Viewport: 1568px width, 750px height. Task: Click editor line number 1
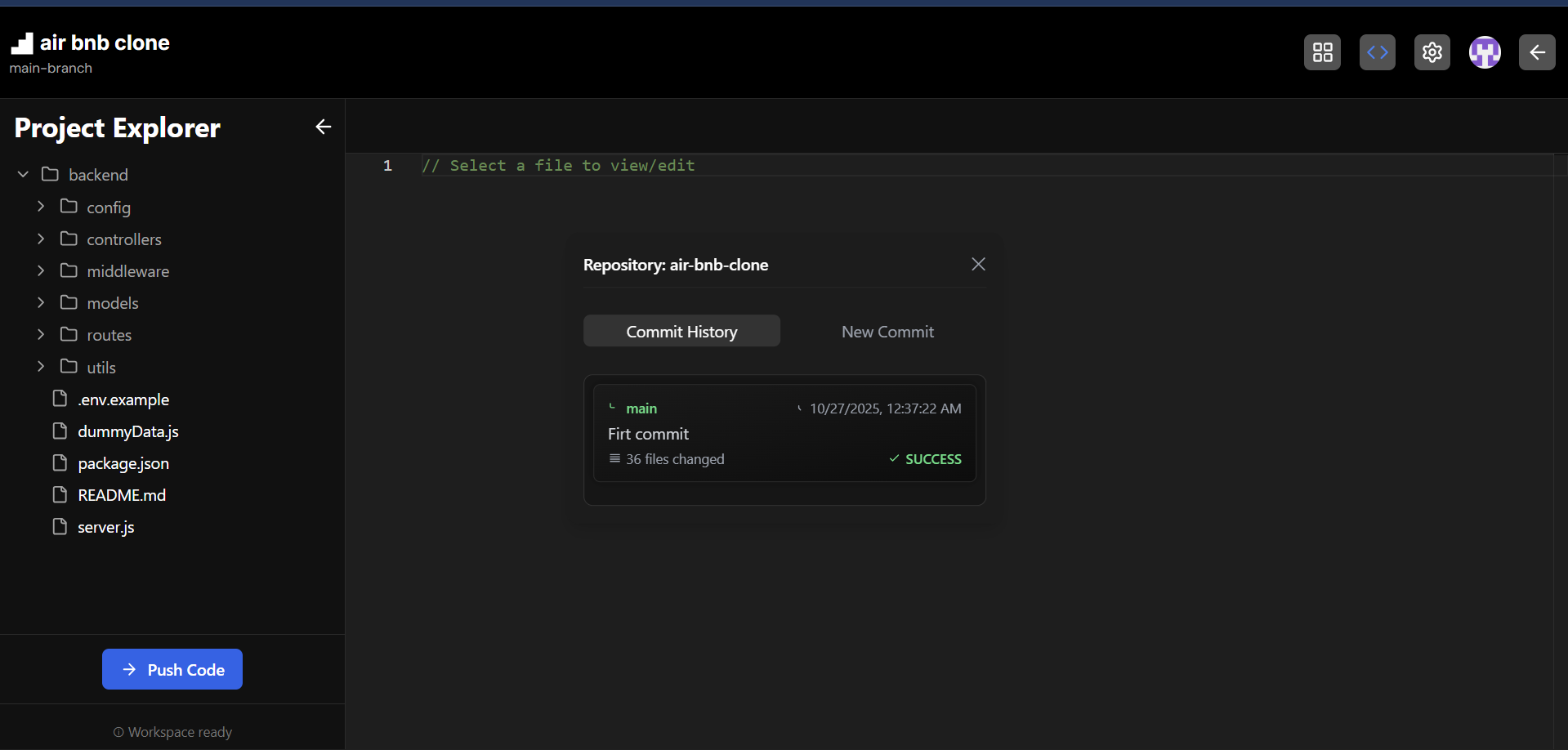click(x=387, y=165)
